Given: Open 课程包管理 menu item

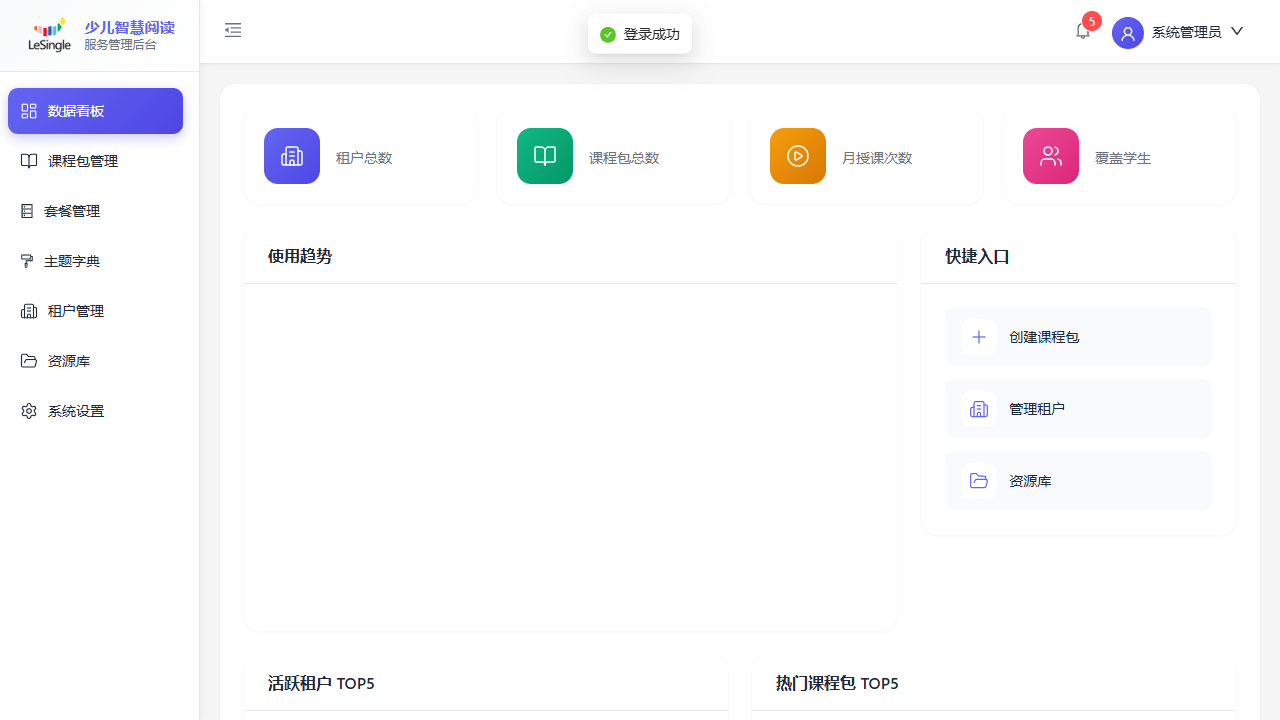Looking at the screenshot, I should [83, 161].
